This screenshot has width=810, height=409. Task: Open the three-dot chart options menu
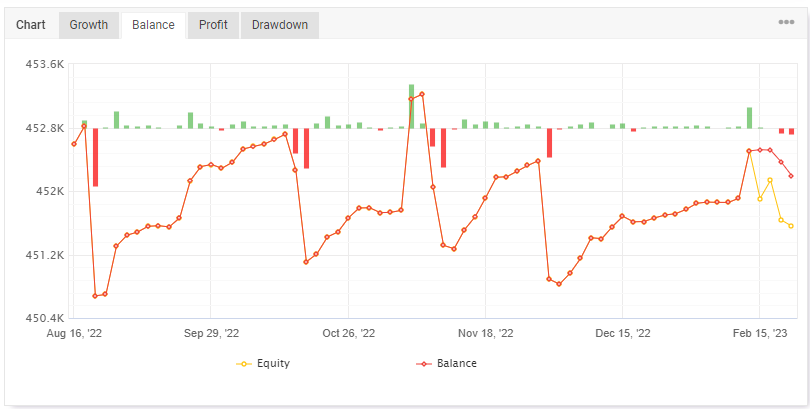(786, 22)
